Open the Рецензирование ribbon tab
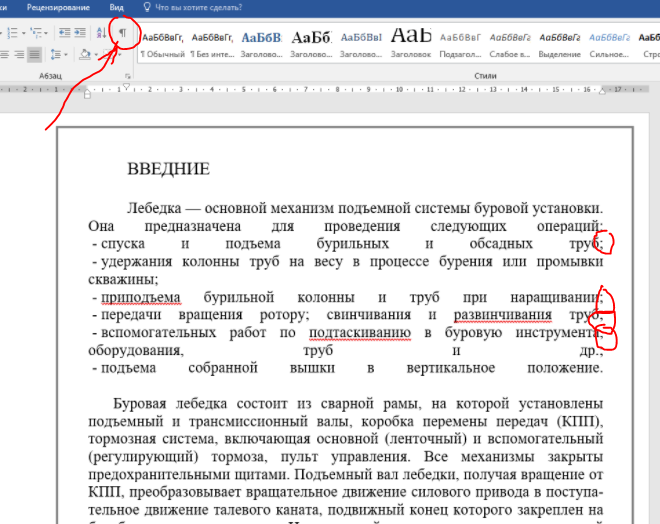660x524 pixels. (56, 6)
